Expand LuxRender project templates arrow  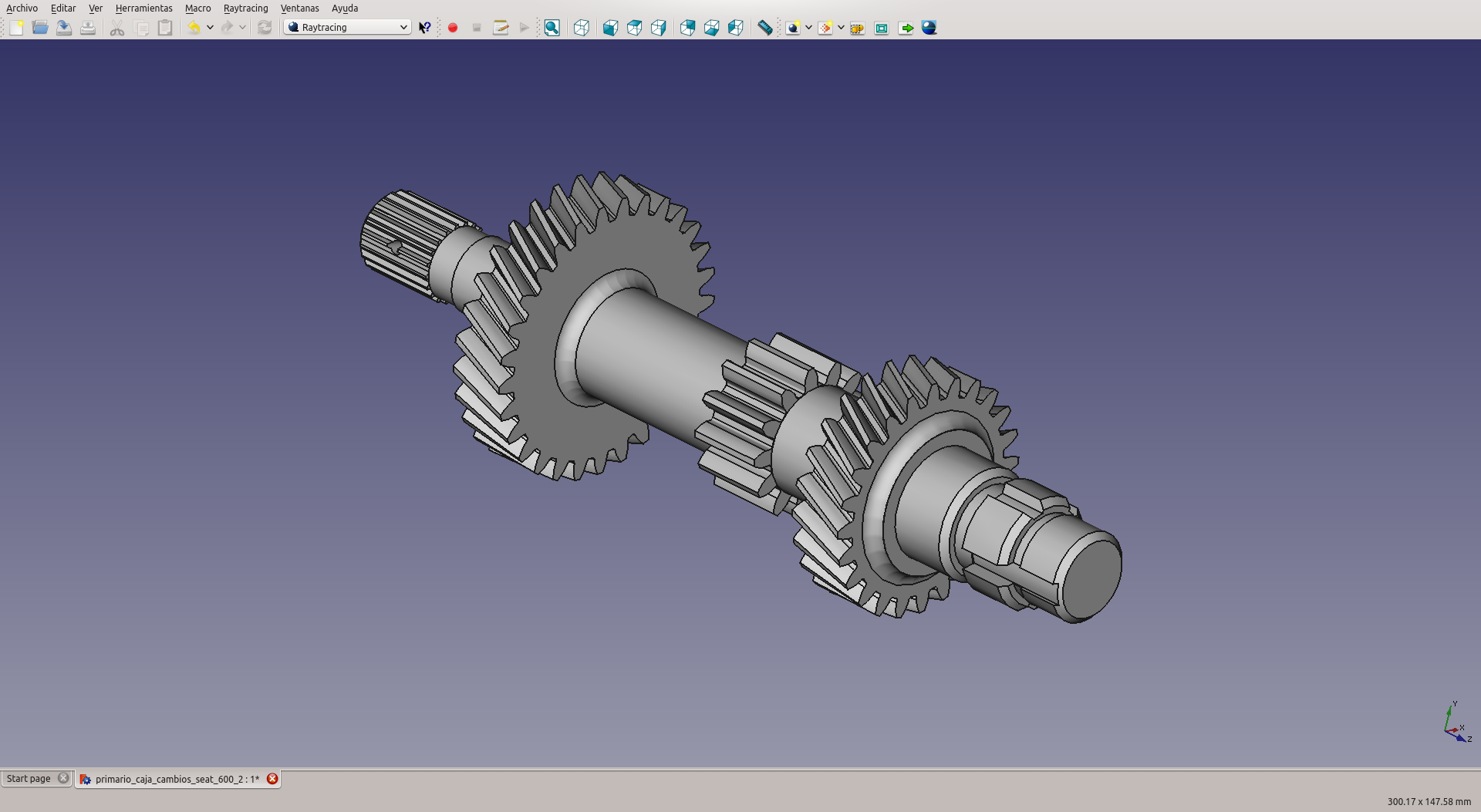point(841,28)
